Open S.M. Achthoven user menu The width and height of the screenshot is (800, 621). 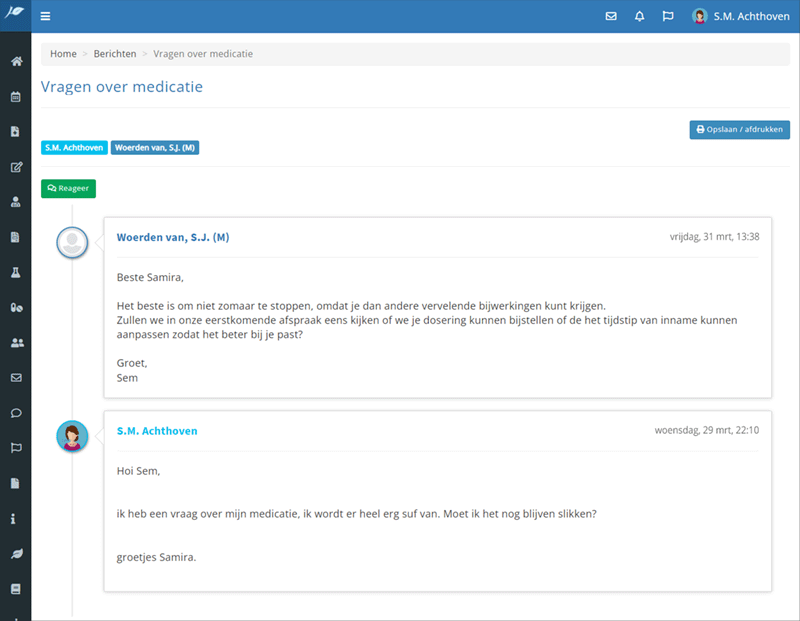[x=740, y=16]
